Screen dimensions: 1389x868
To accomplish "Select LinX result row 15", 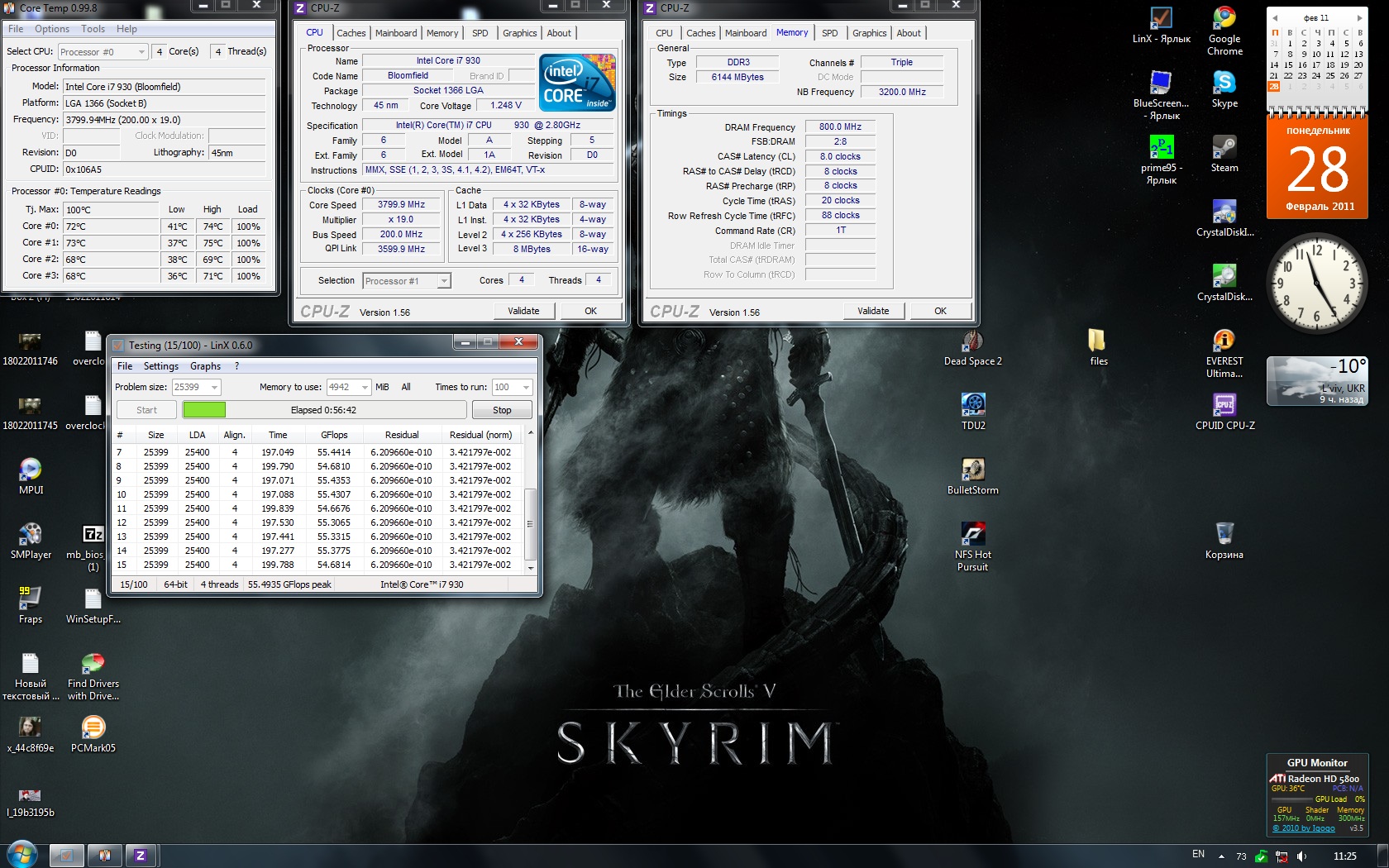I will (x=319, y=565).
